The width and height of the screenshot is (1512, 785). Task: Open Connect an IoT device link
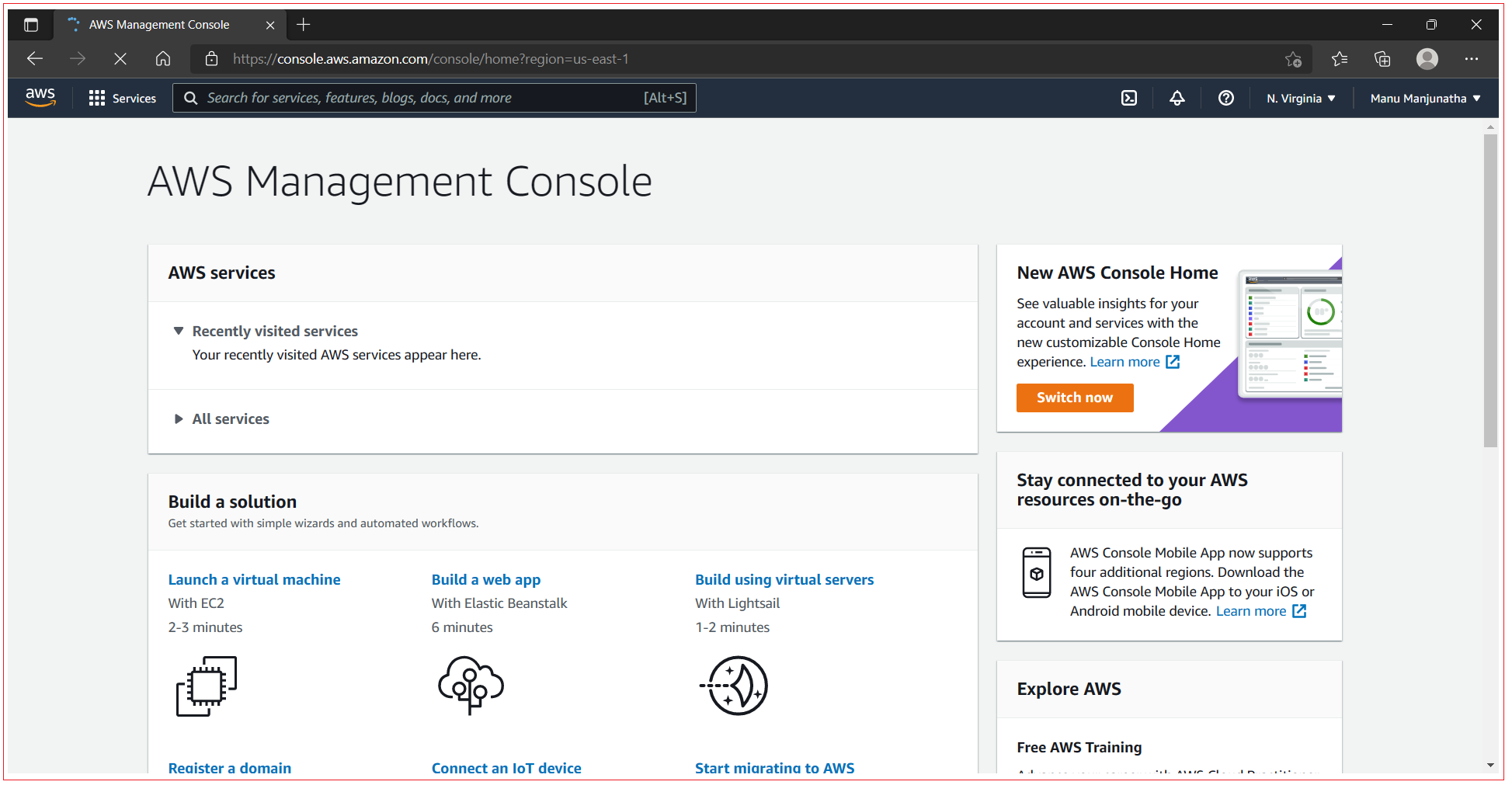506,767
